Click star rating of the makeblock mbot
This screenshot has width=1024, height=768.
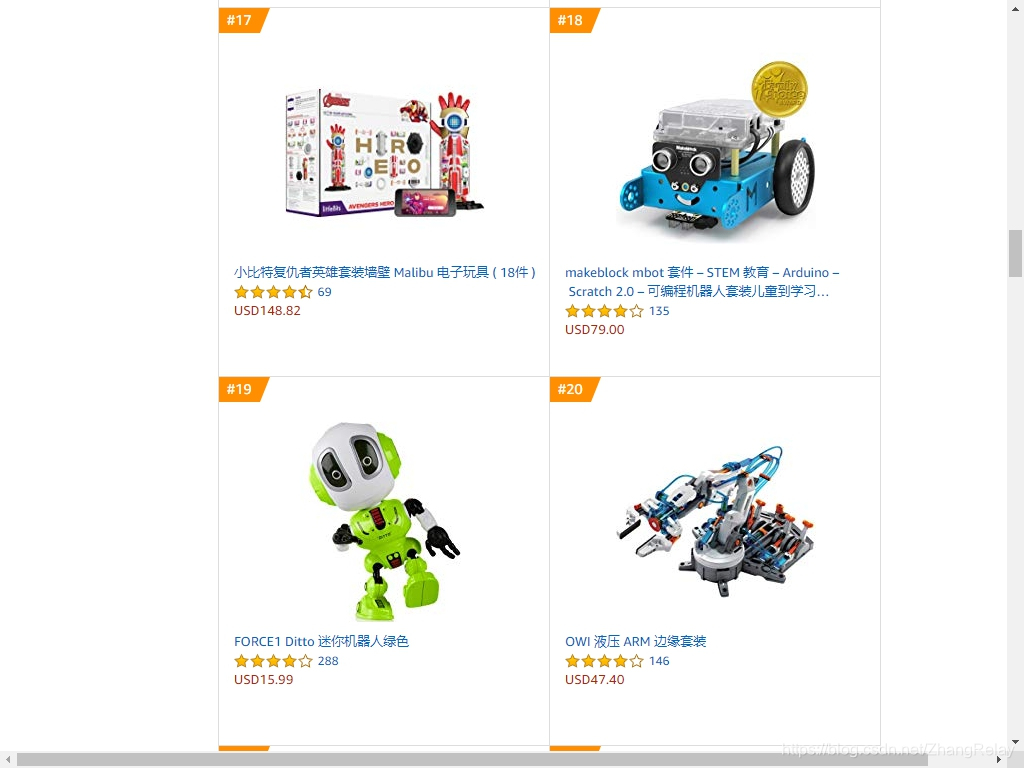(x=605, y=311)
